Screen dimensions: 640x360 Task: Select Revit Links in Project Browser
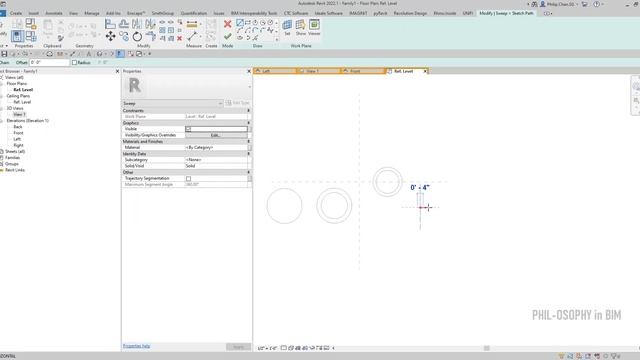point(15,170)
